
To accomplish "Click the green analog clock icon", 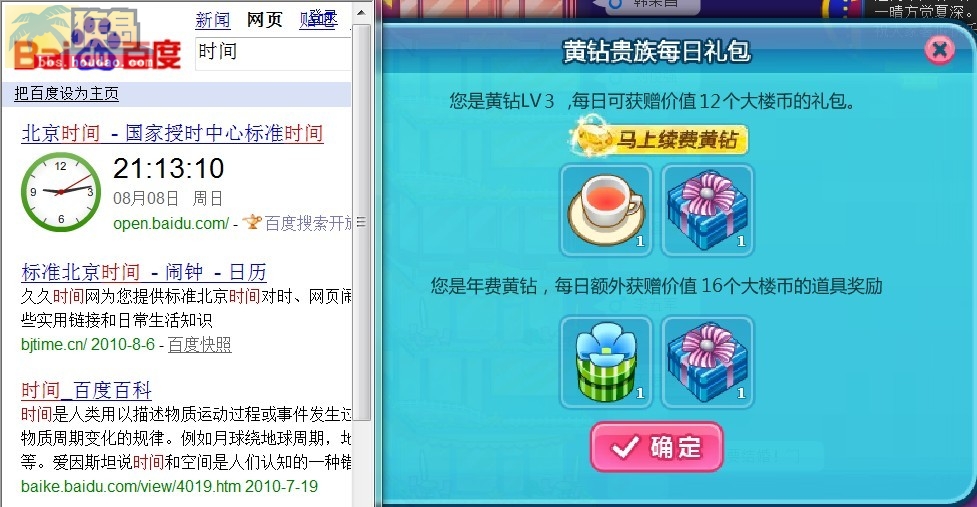I will [60, 192].
